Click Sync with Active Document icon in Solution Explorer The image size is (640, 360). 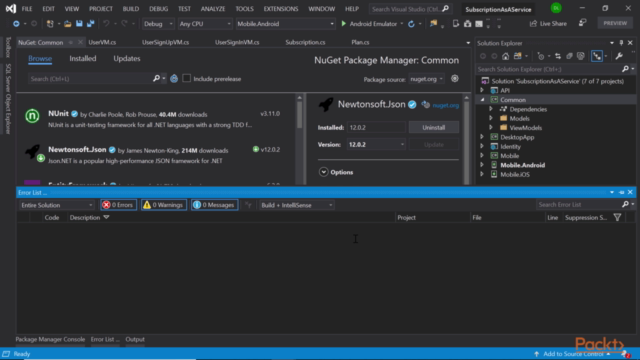(x=558, y=56)
